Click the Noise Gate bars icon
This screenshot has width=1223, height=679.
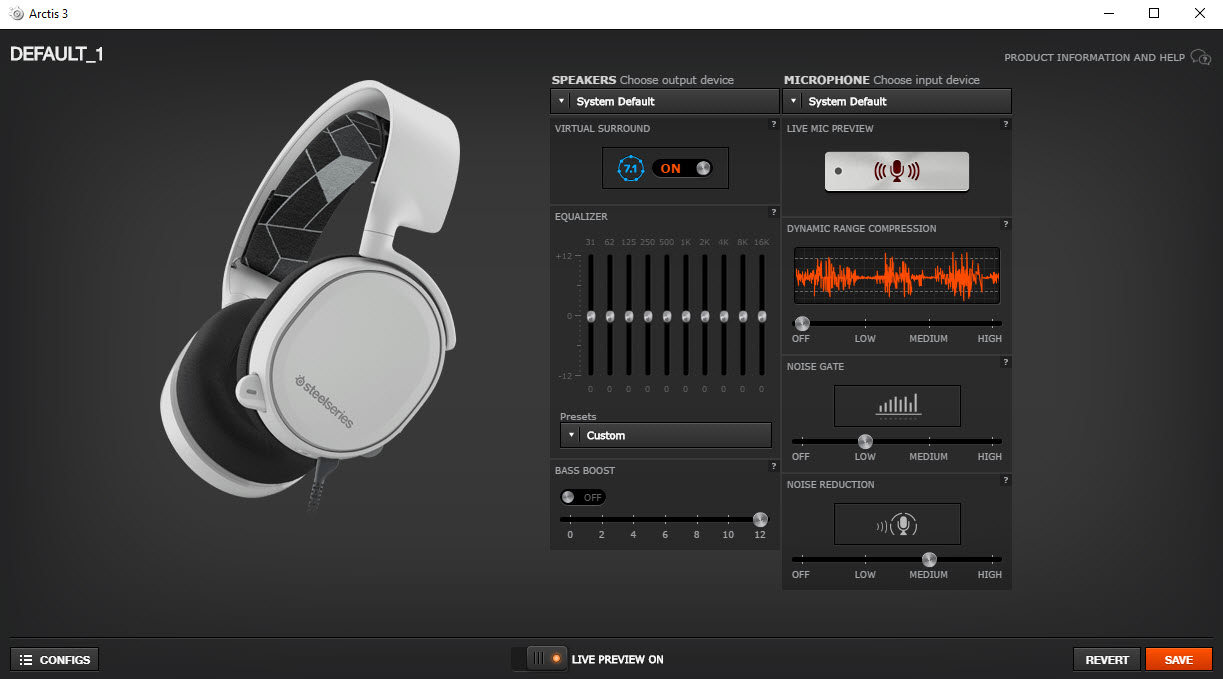click(x=897, y=406)
